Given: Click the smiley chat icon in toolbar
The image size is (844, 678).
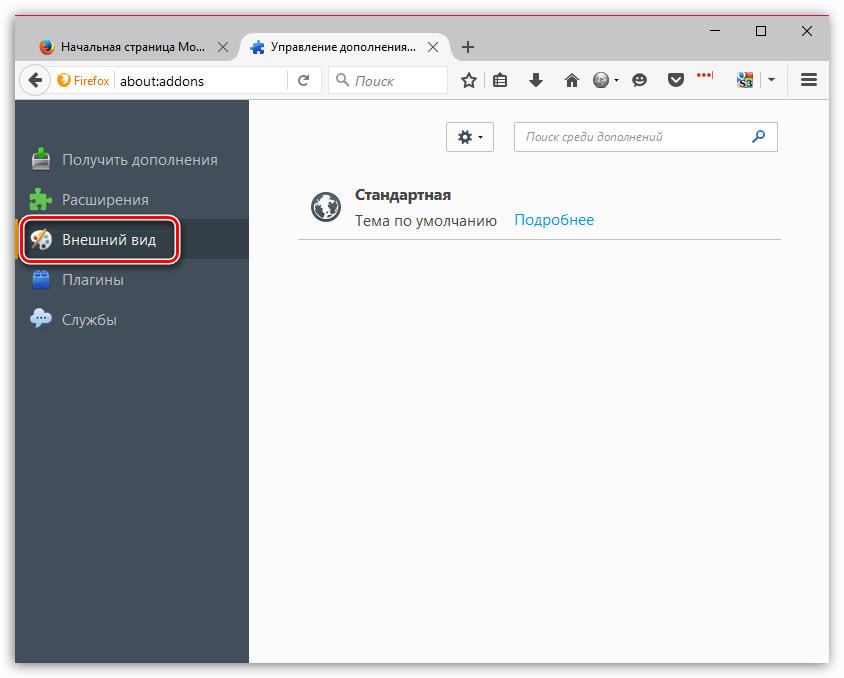Looking at the screenshot, I should [640, 81].
